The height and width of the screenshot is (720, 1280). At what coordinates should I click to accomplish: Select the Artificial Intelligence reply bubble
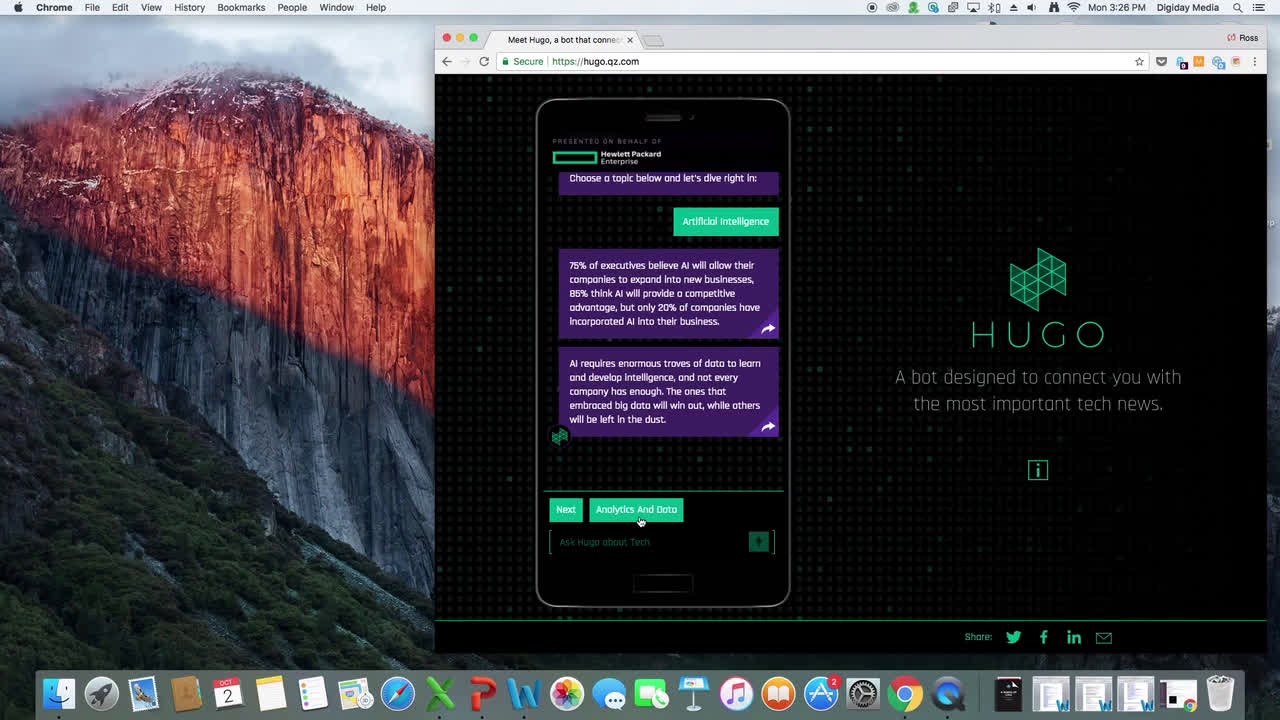click(725, 222)
